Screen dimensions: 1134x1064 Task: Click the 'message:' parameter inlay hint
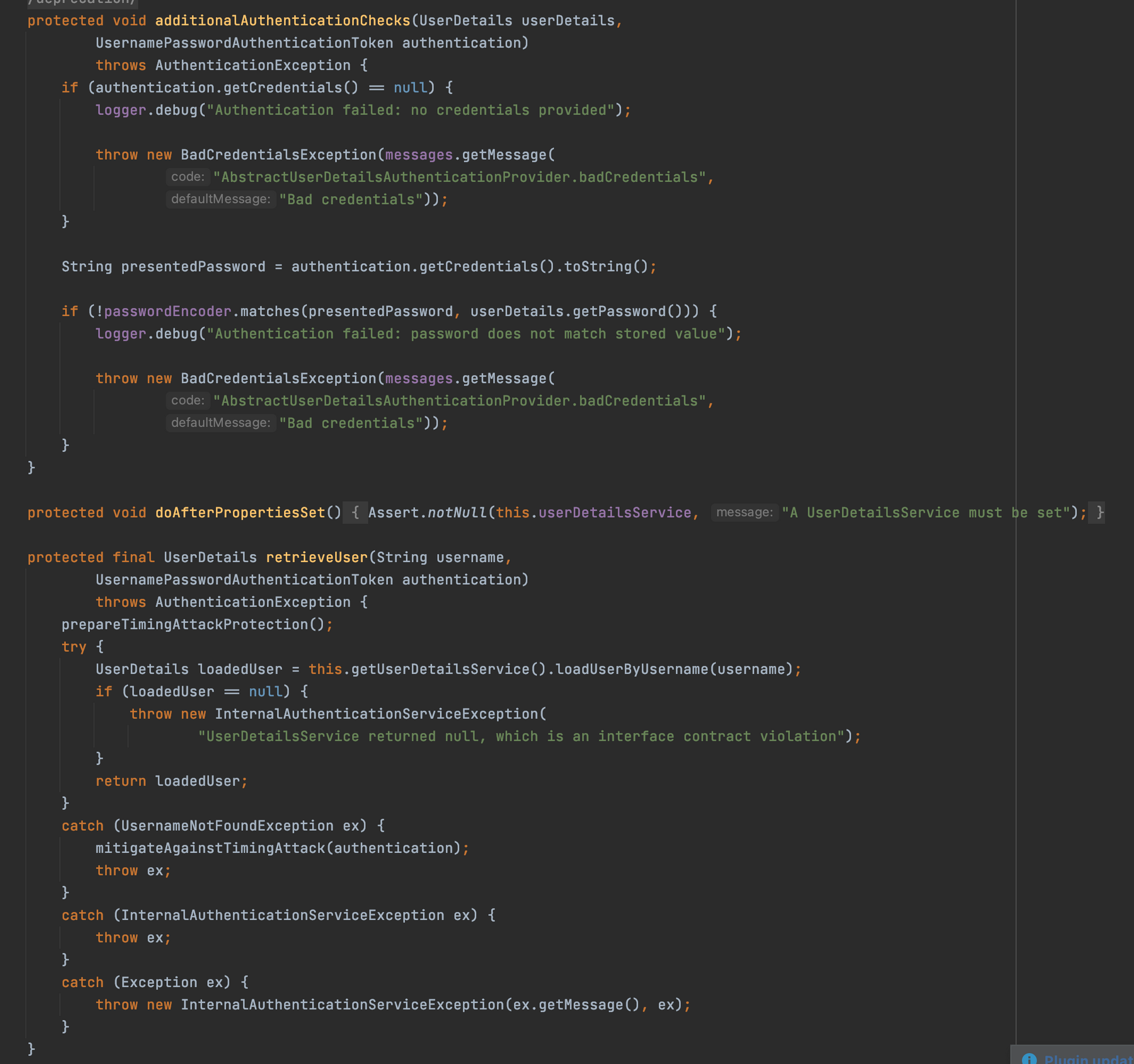(744, 512)
